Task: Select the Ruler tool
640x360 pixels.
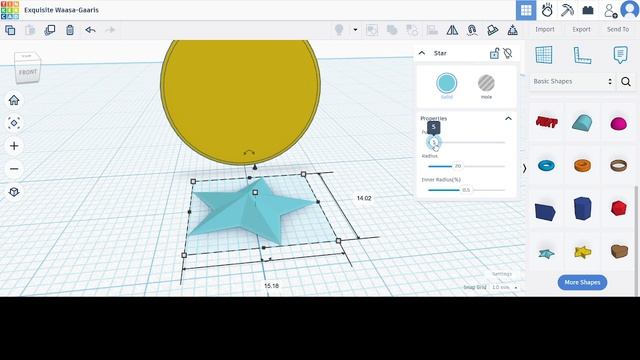Action: point(582,55)
